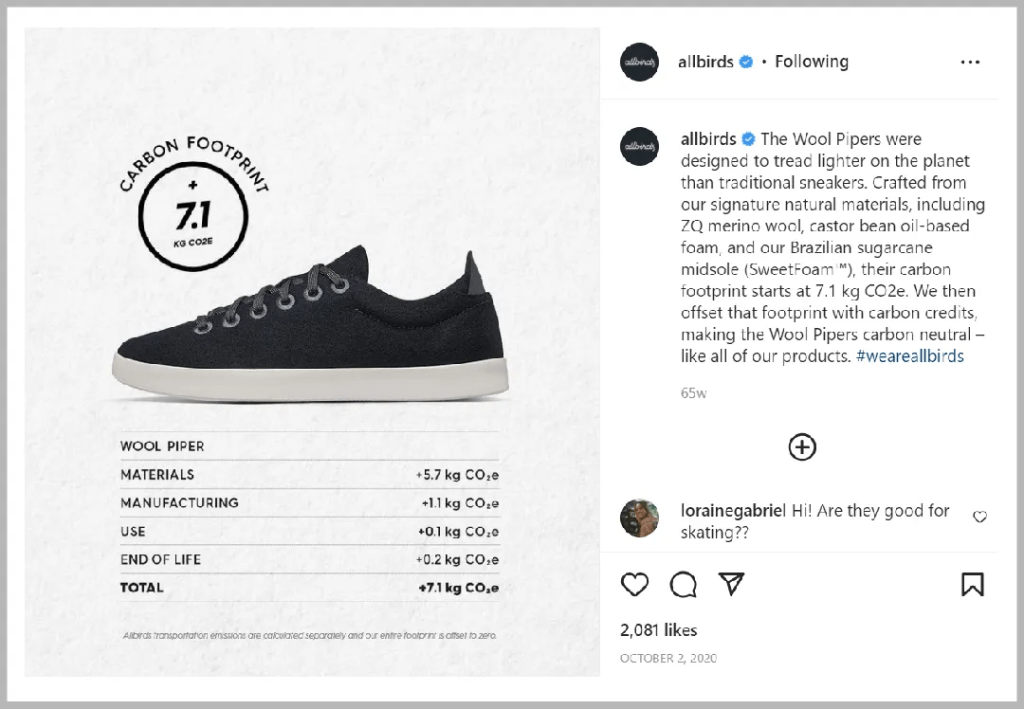View the 2,081 likes list
Viewport: 1024px width, 709px height.
pyautogui.click(x=658, y=630)
